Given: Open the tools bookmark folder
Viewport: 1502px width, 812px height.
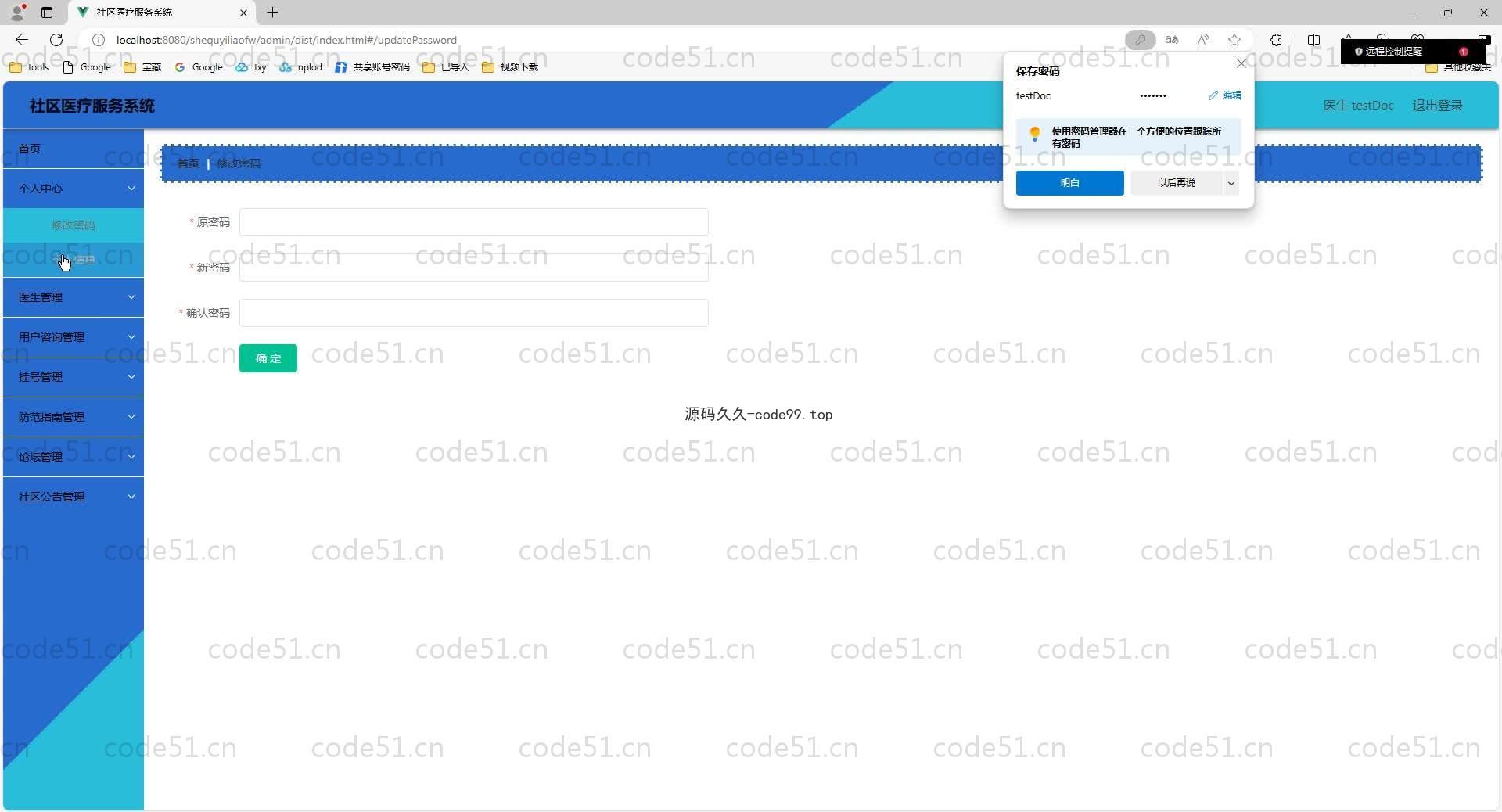Looking at the screenshot, I should click(29, 67).
